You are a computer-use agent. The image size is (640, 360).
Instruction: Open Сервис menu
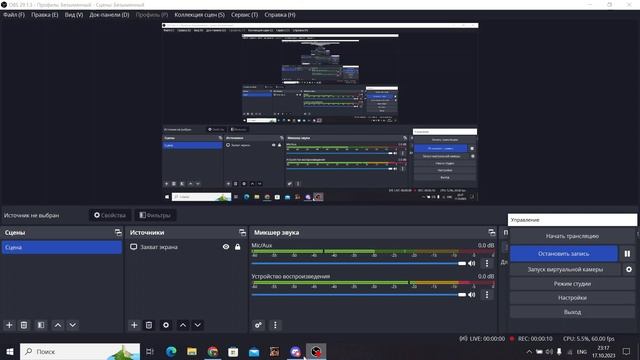click(x=244, y=15)
